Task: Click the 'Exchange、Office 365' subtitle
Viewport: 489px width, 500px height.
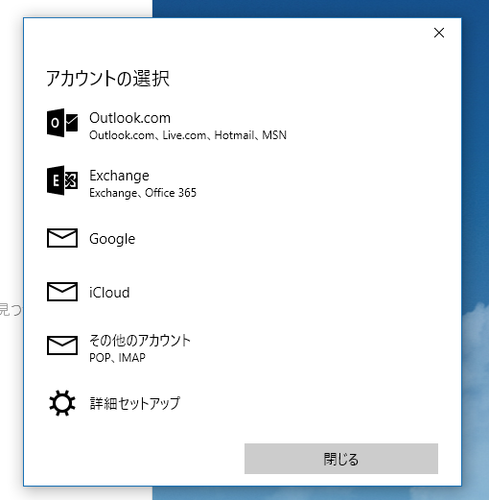Action: (143, 193)
